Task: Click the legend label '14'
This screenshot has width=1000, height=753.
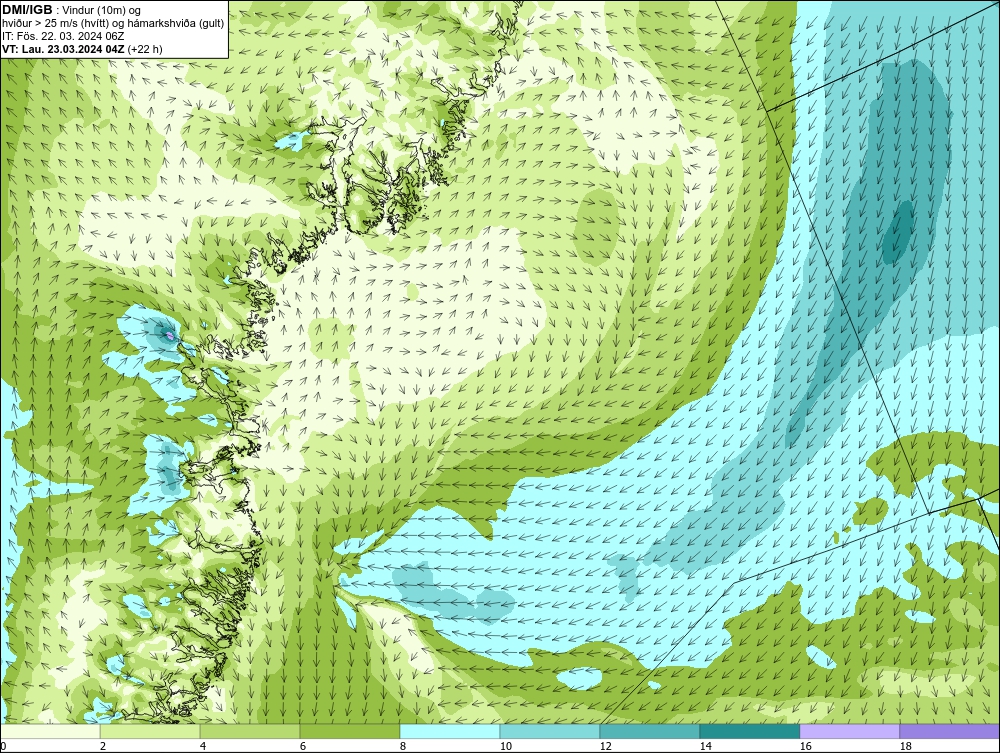Action: (705, 746)
